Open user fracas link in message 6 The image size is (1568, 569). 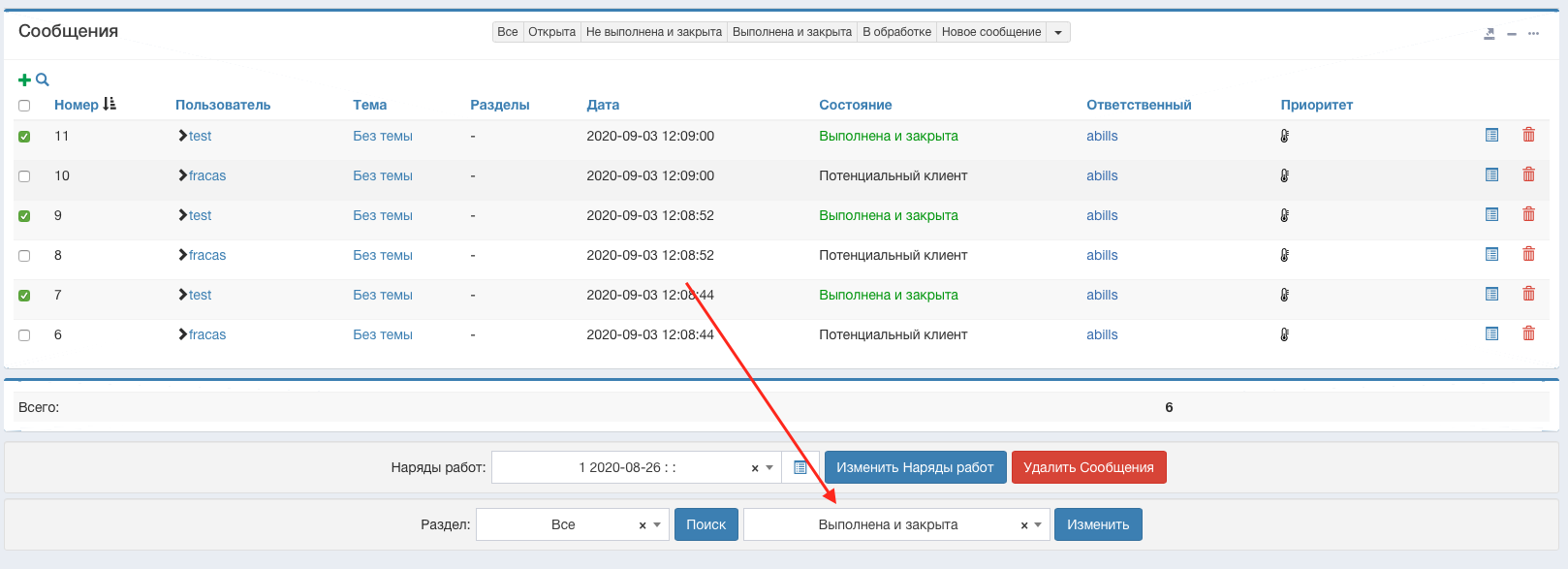[206, 334]
